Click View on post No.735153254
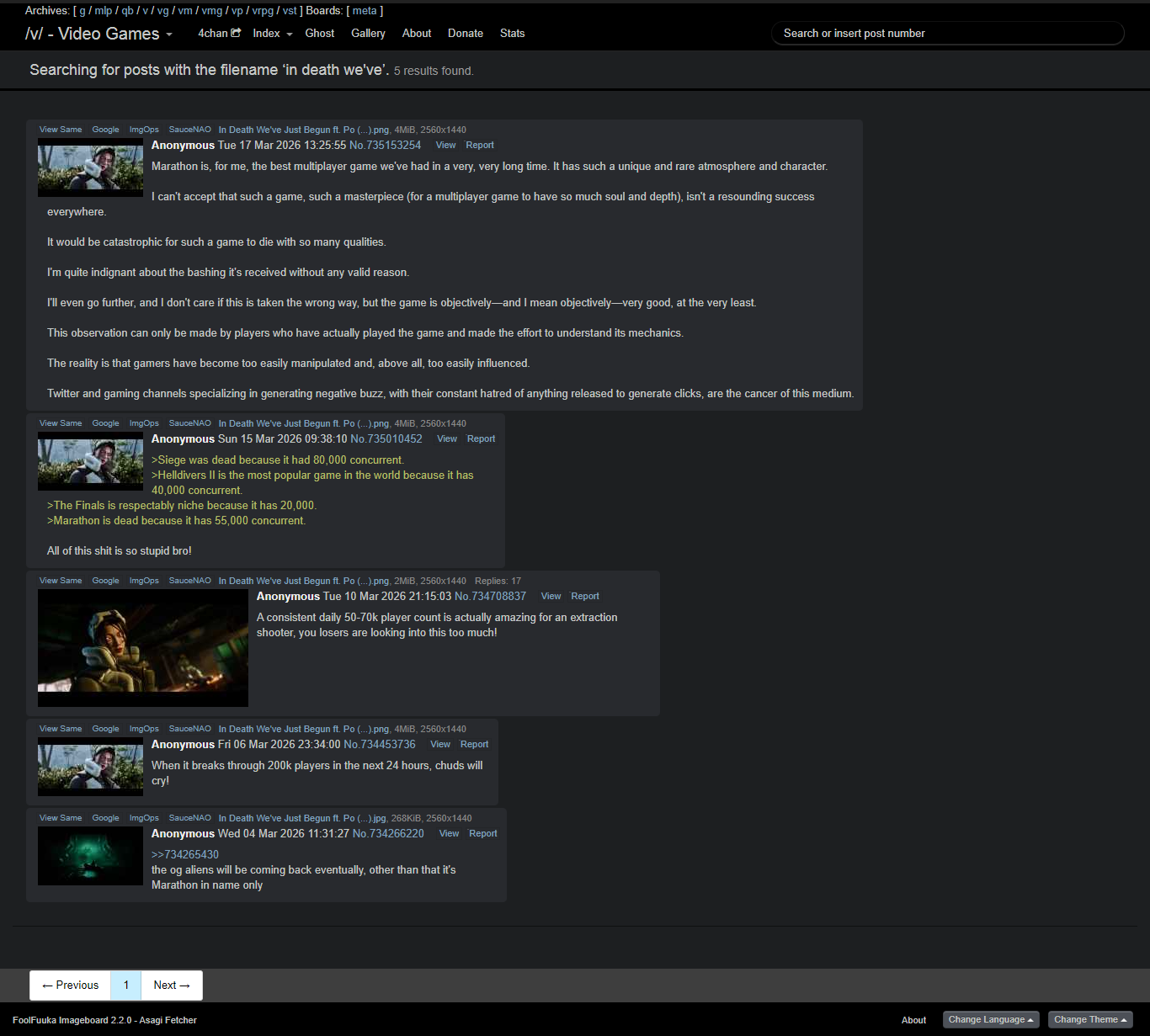 [445, 146]
